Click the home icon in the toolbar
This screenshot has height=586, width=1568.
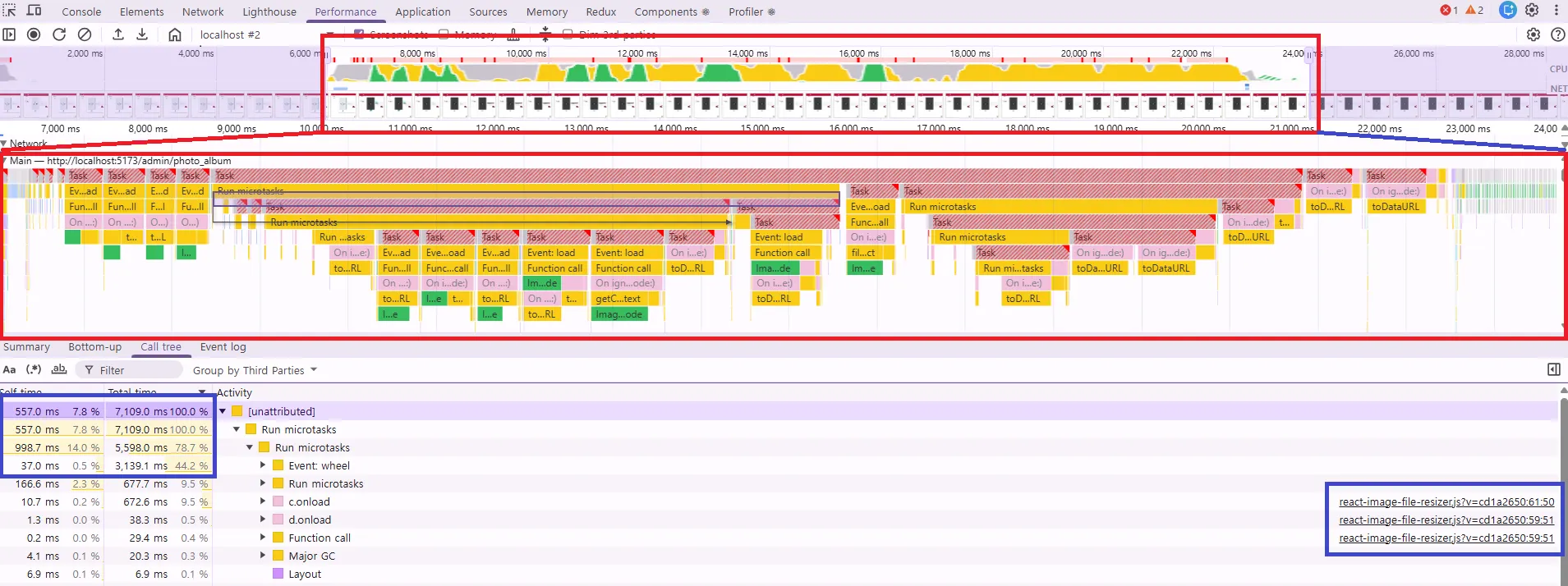coord(175,34)
